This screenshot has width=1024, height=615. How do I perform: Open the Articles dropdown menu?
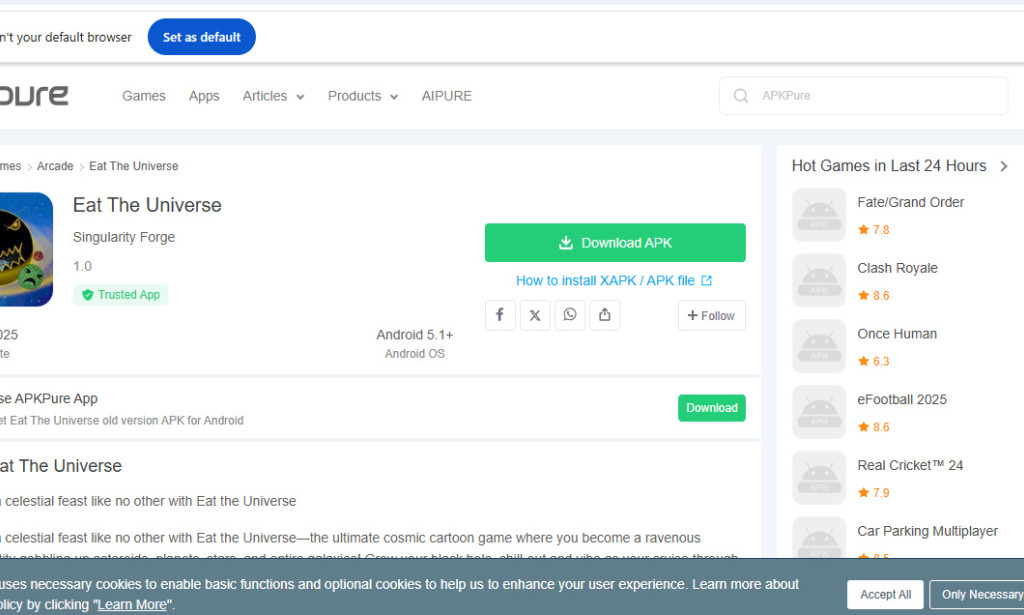273,95
